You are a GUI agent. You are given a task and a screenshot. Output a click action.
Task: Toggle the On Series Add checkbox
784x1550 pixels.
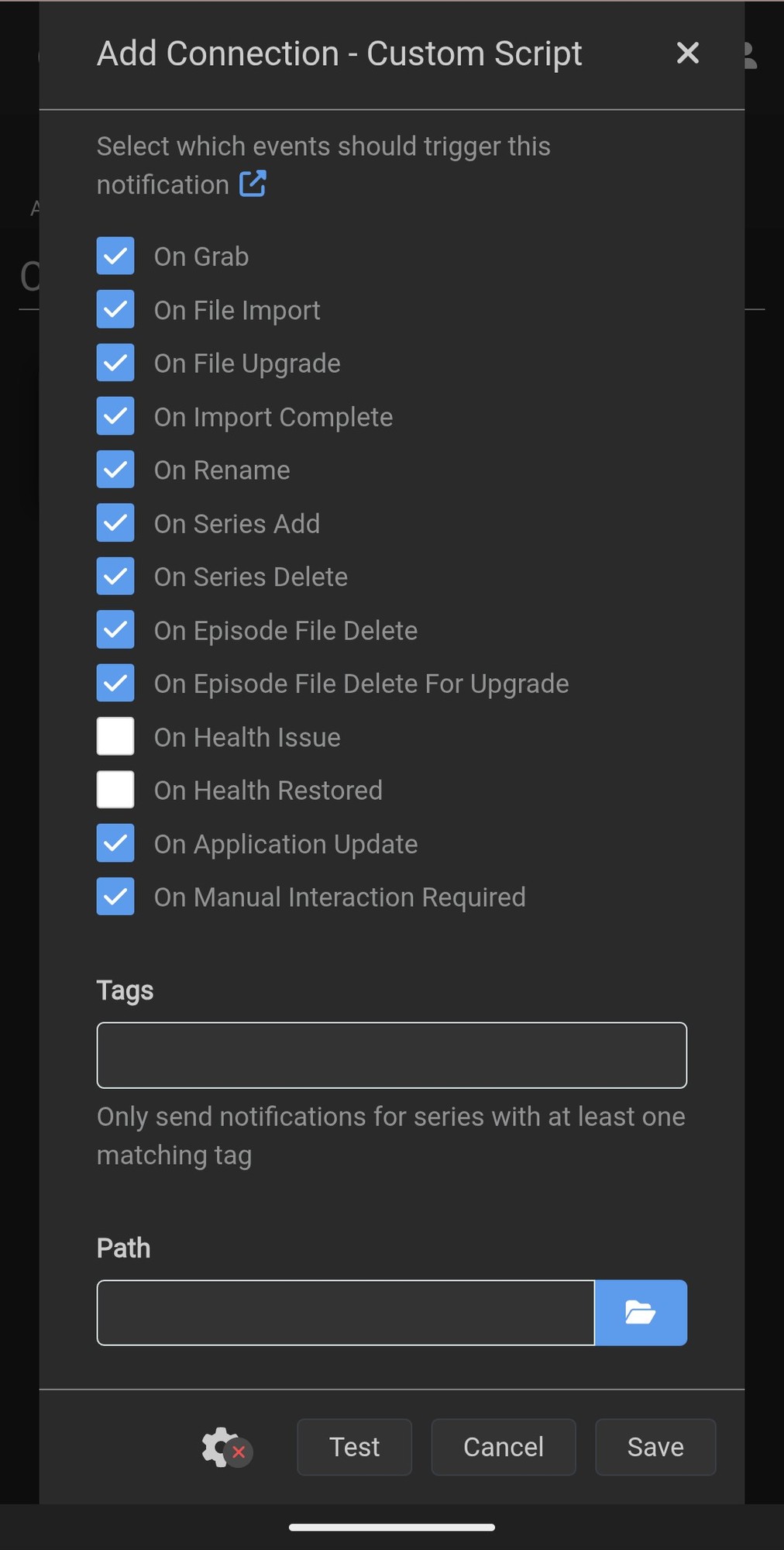tap(115, 523)
